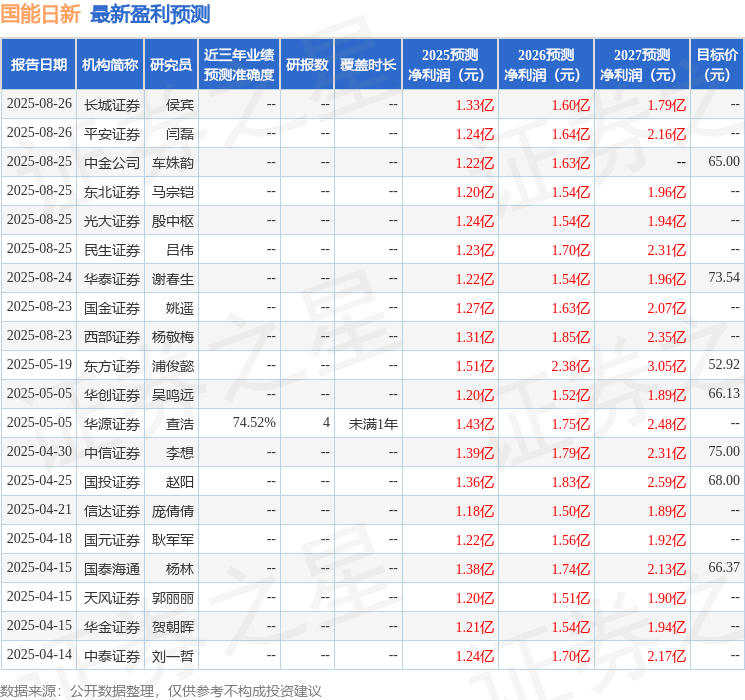Select target price 75.00 for 中信证券
This screenshot has width=745, height=700.
pos(724,451)
